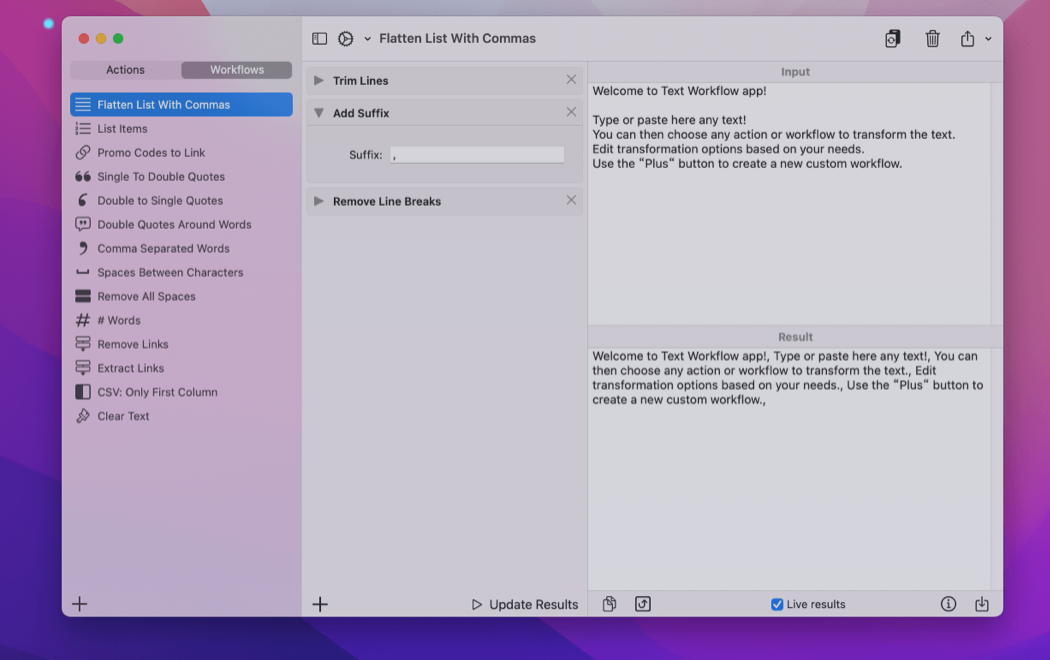Click the copy workflow icon in toolbar
Screen dimensions: 1050x660
pos(892,39)
